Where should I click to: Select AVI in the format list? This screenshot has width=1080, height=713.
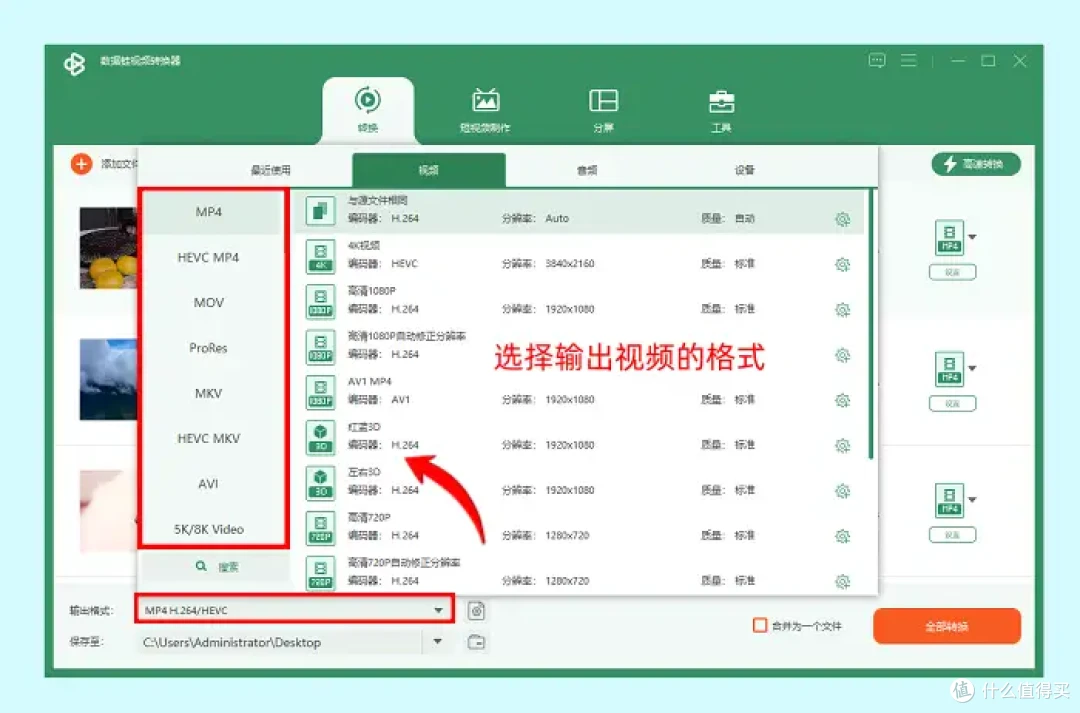pyautogui.click(x=209, y=484)
